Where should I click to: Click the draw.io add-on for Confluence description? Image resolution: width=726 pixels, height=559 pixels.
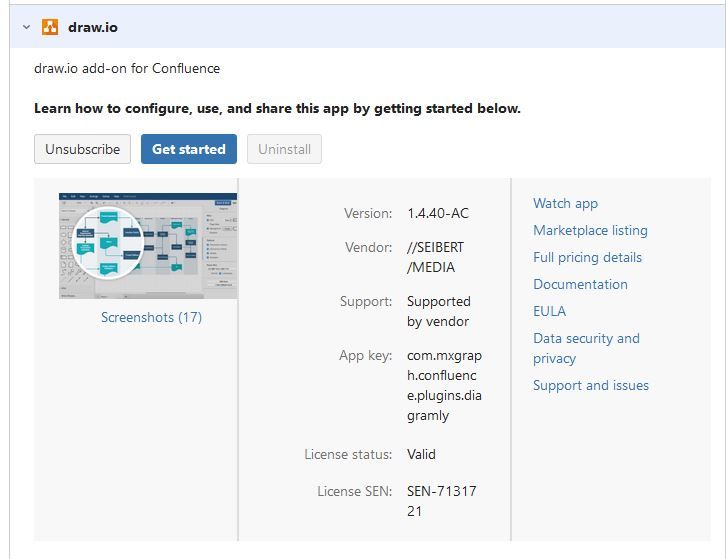(x=127, y=69)
